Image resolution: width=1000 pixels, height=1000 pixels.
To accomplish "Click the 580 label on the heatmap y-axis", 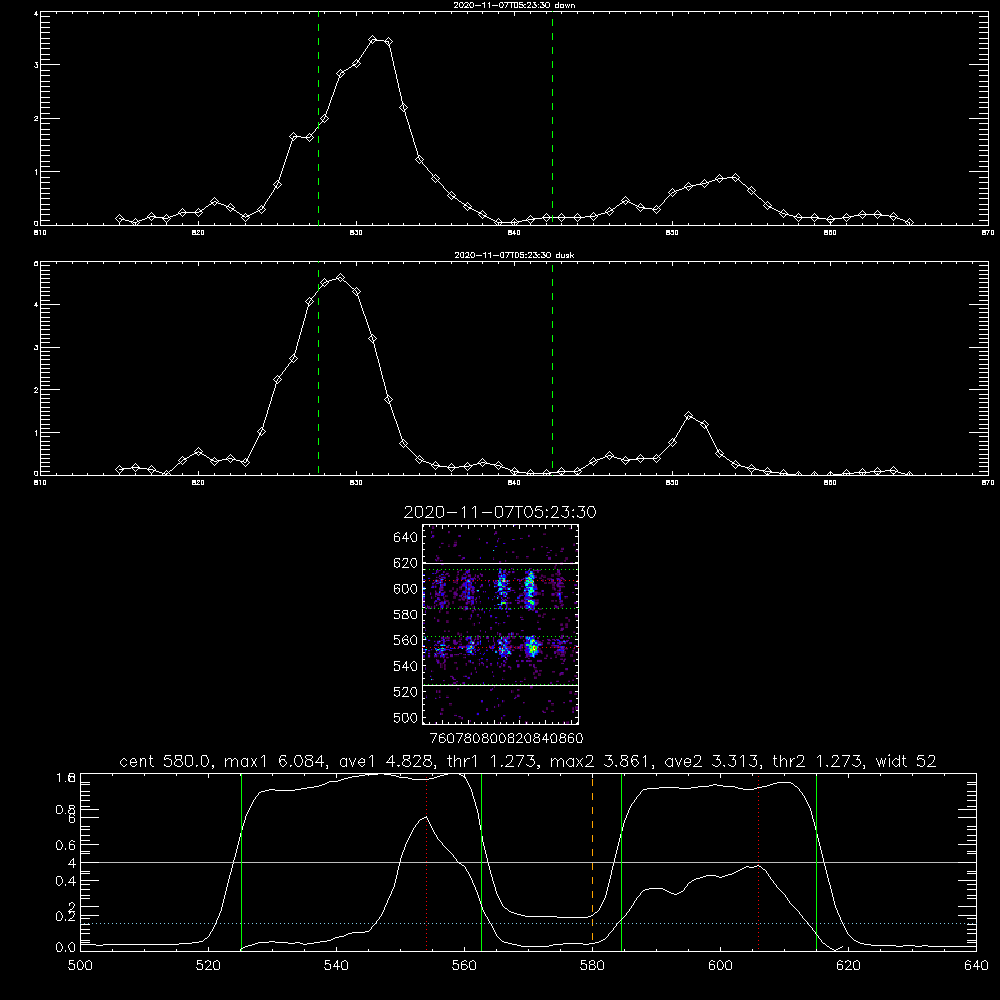I will [x=405, y=615].
